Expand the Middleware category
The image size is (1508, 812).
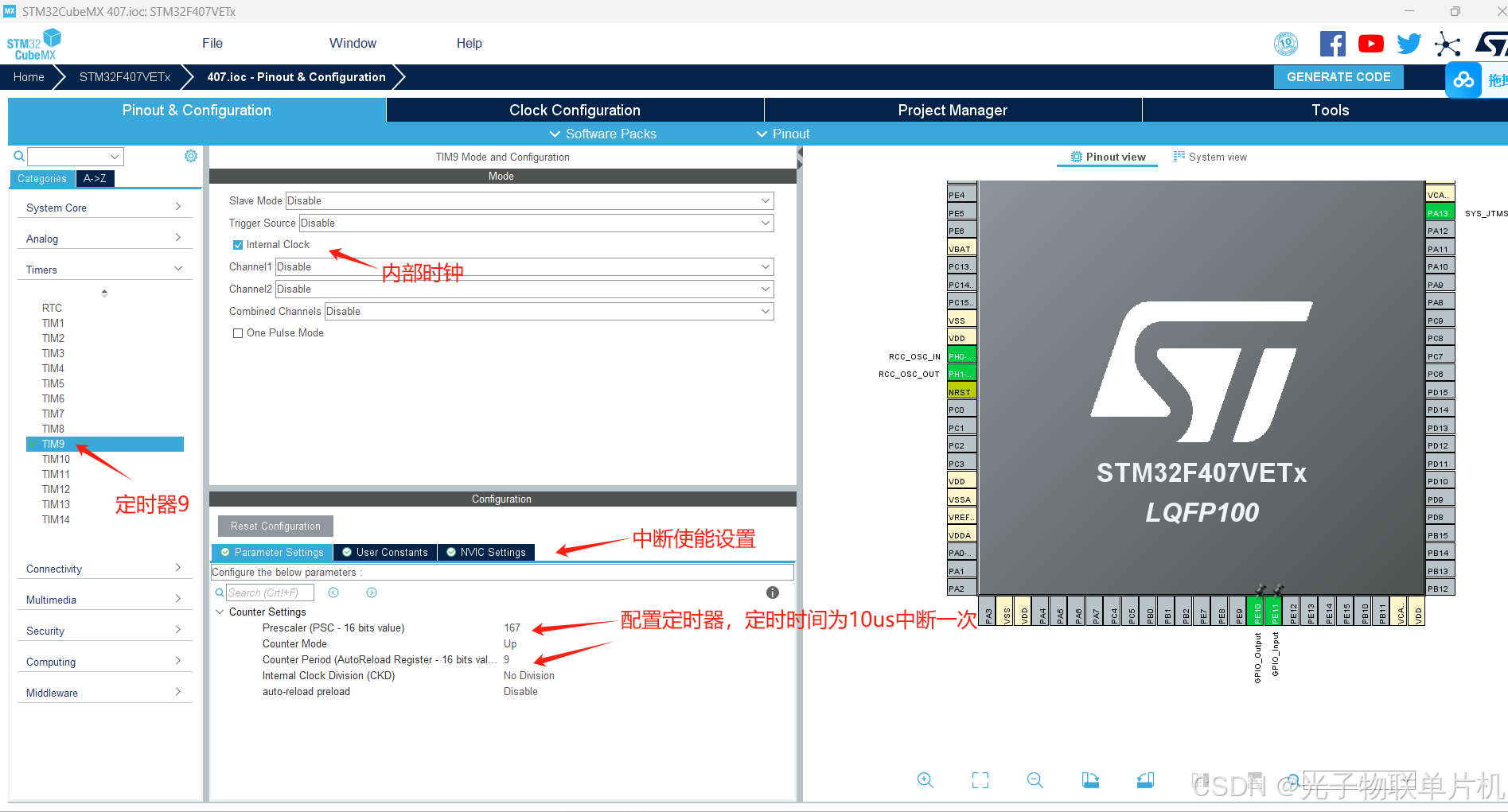point(104,693)
